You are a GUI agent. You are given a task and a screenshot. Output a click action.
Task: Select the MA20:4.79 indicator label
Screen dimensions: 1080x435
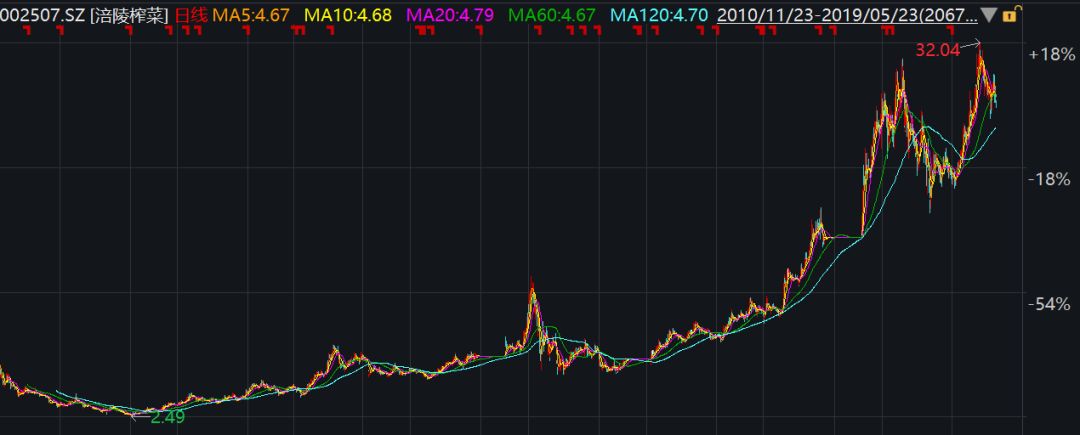tap(450, 14)
